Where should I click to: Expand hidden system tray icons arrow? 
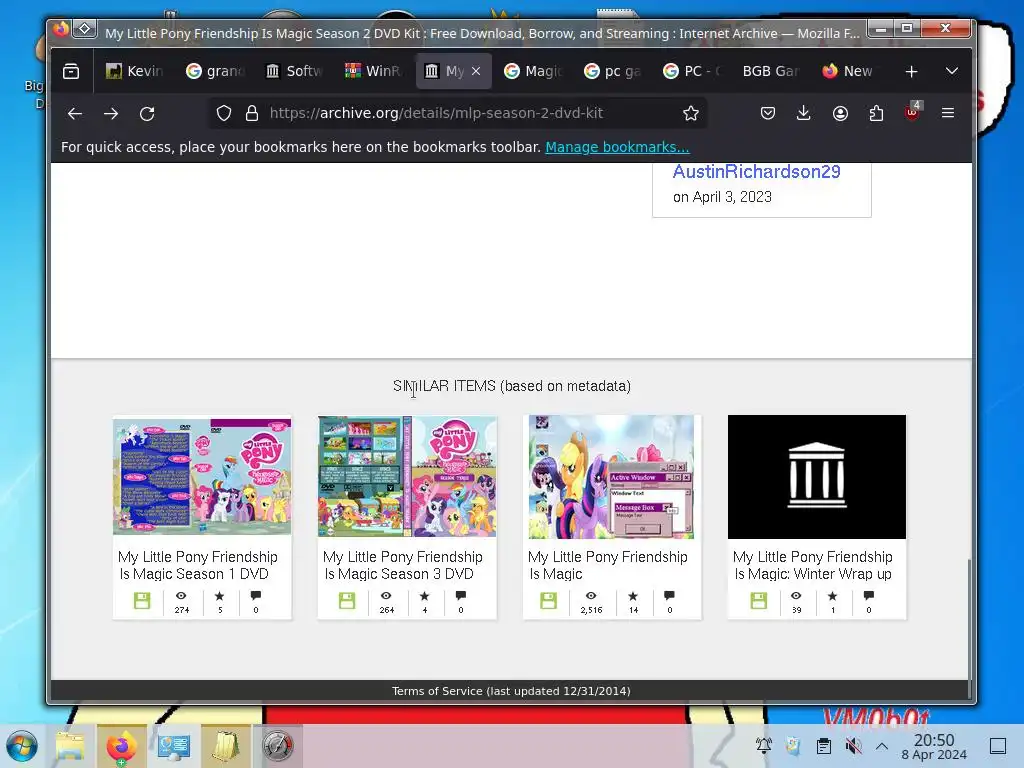click(882, 746)
